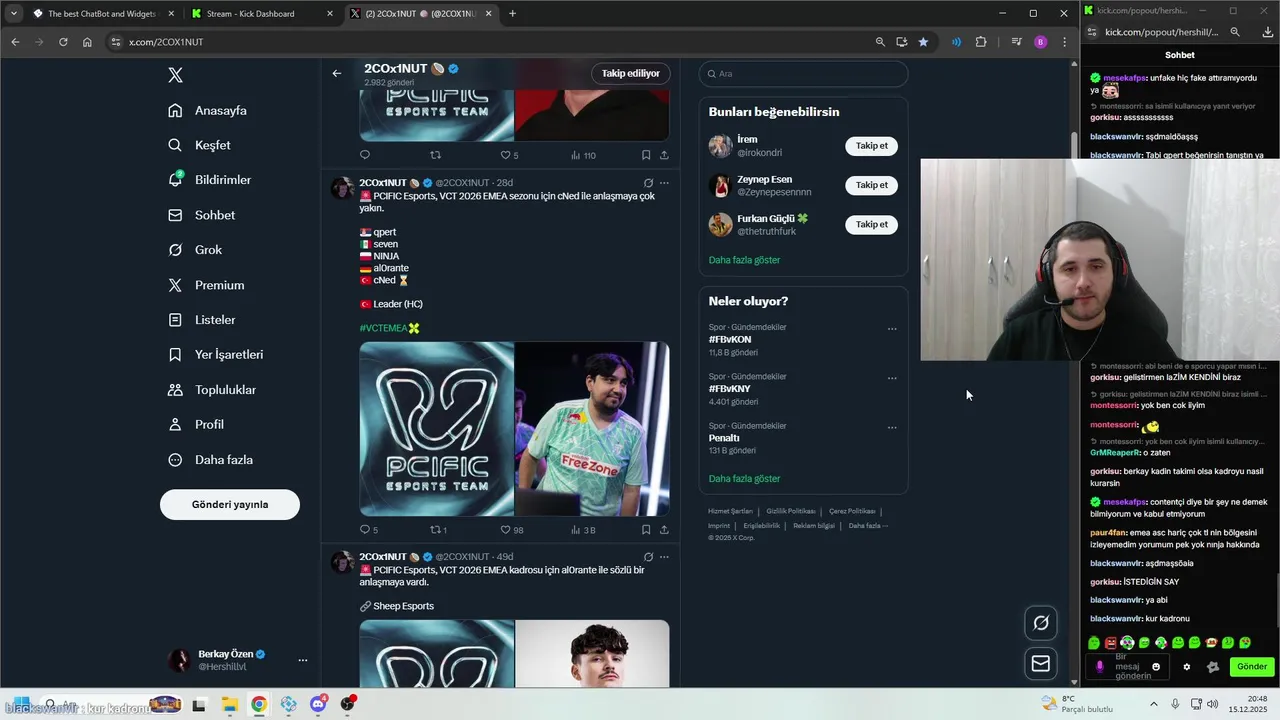Open Yer İşaretleri bookmarks

click(216, 355)
